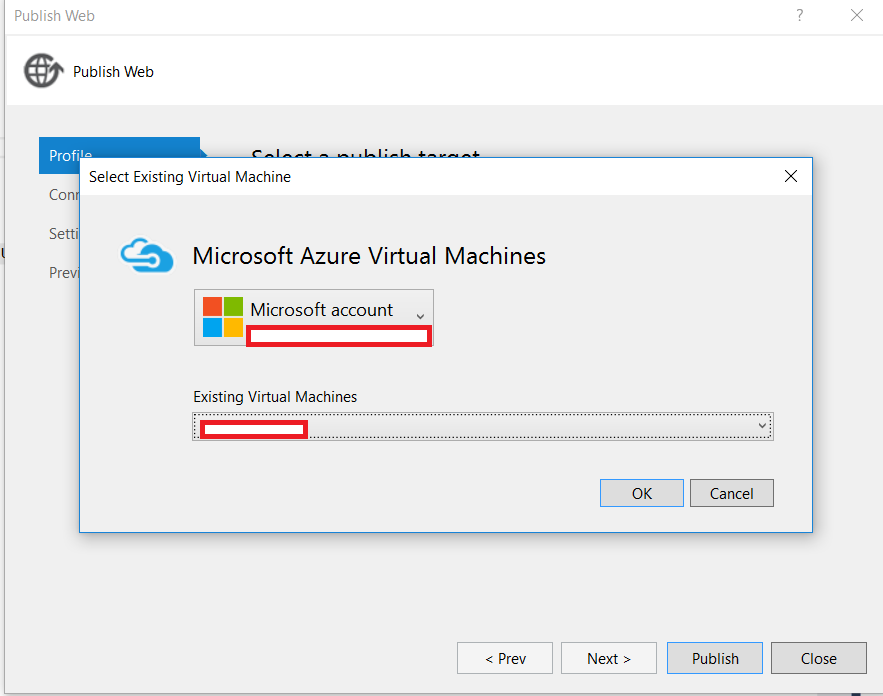This screenshot has height=696, width=883.
Task: Switch to the Connection tab
Action: coord(63,195)
